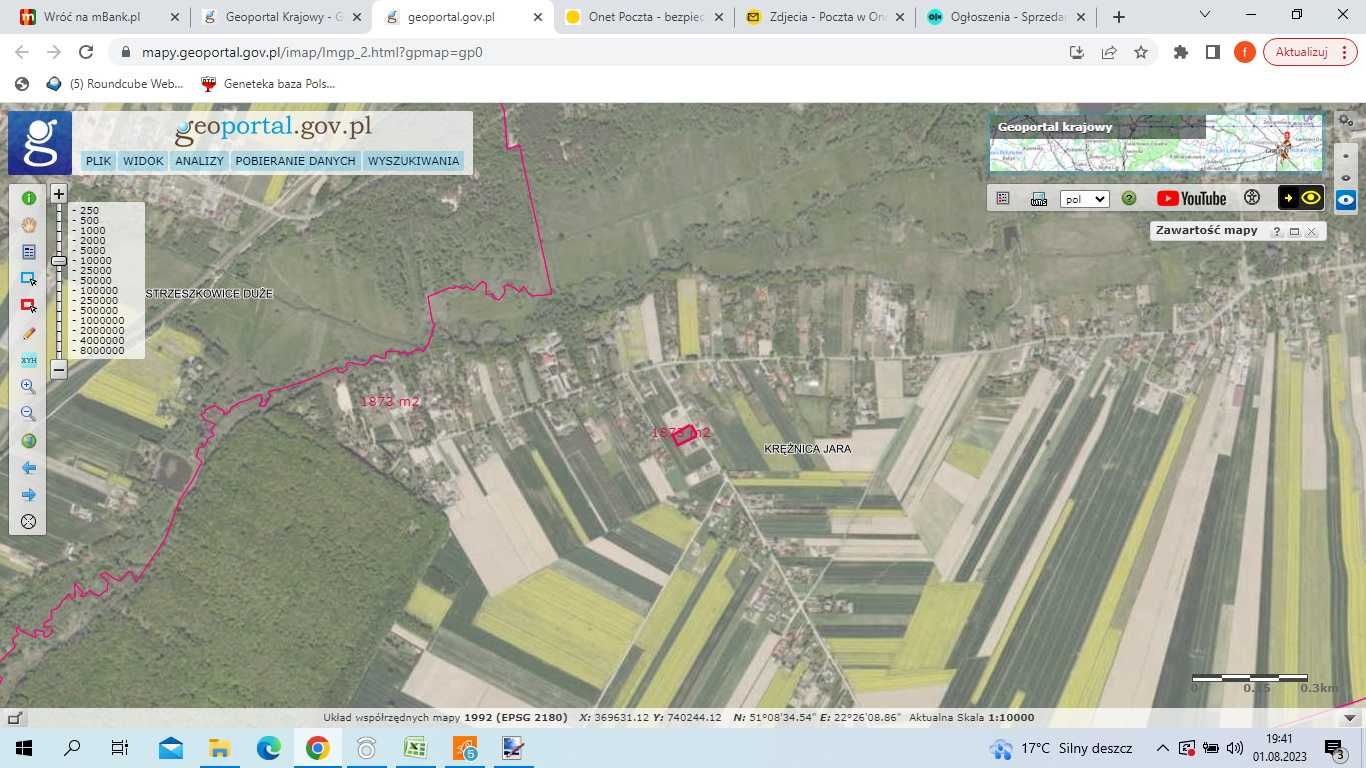Select the zoom-in magnifier tool
This screenshot has height=768, width=1366.
click(28, 387)
